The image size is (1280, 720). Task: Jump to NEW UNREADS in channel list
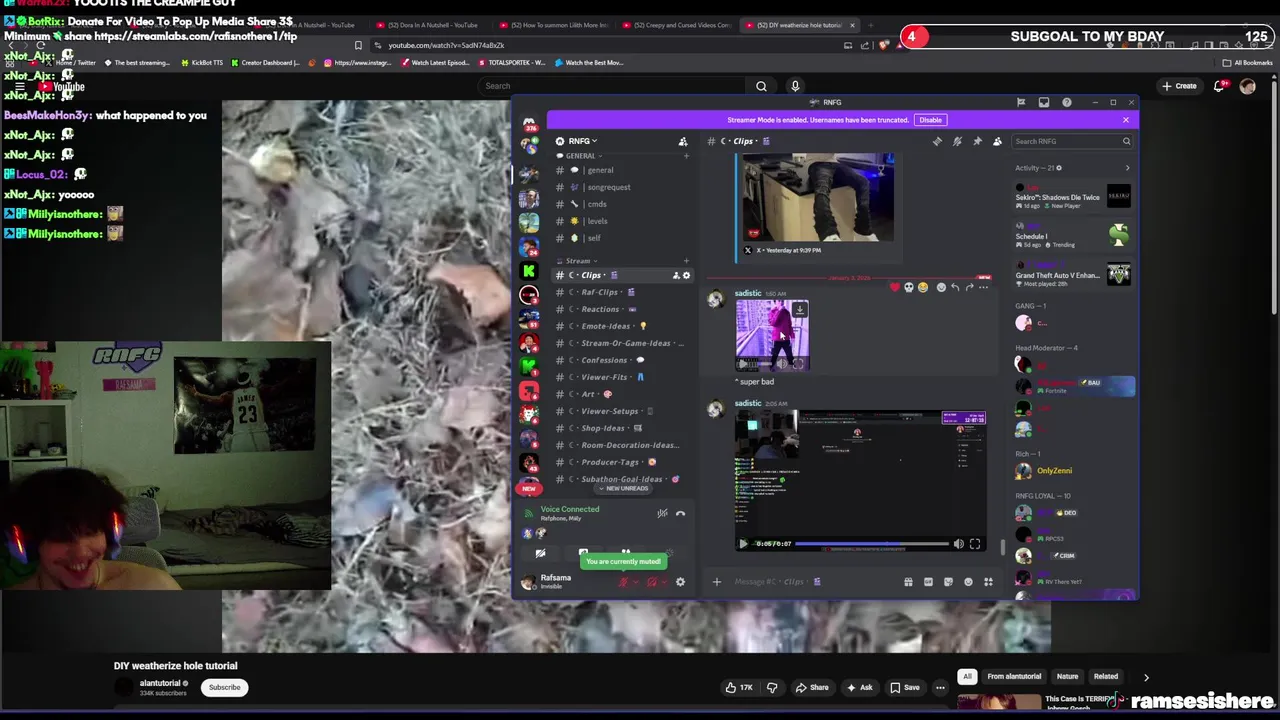[x=624, y=488]
